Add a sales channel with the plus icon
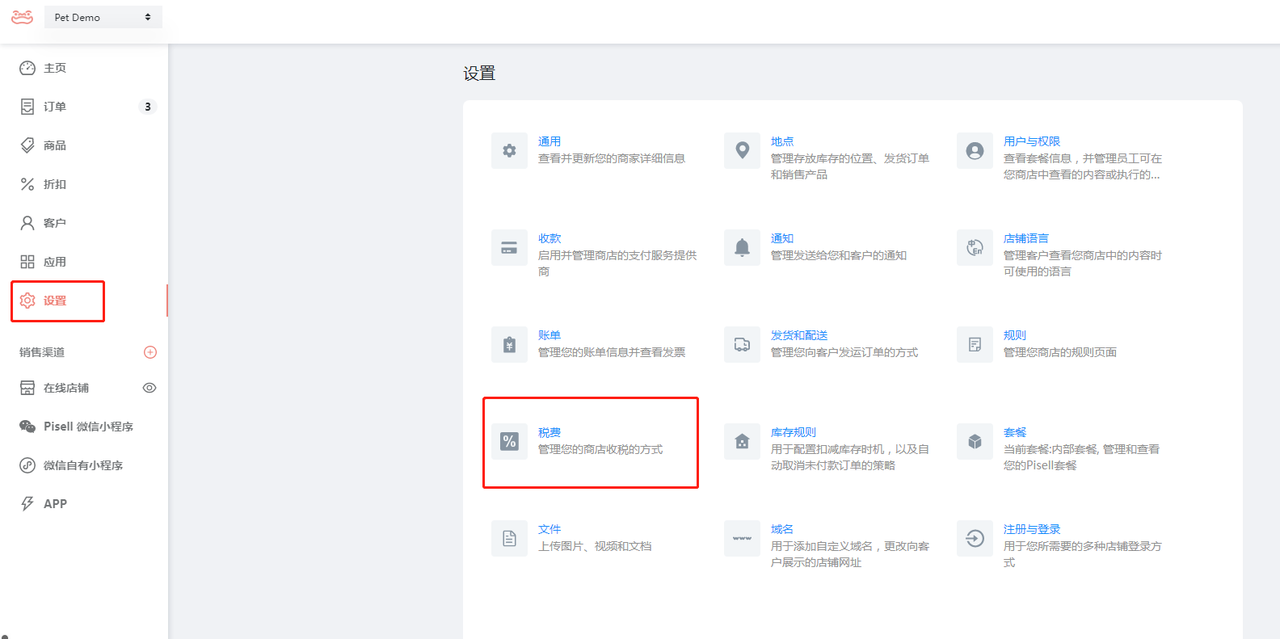Screen dimensions: 1280x639 (x=150, y=352)
